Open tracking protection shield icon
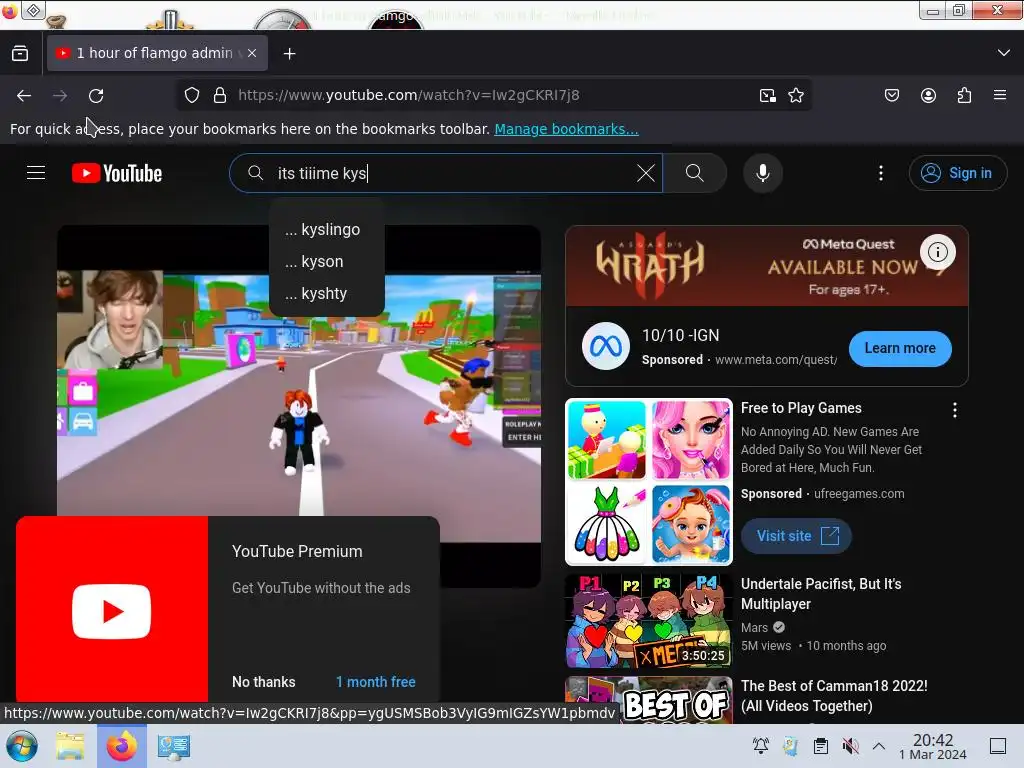The image size is (1024, 768). coord(191,95)
